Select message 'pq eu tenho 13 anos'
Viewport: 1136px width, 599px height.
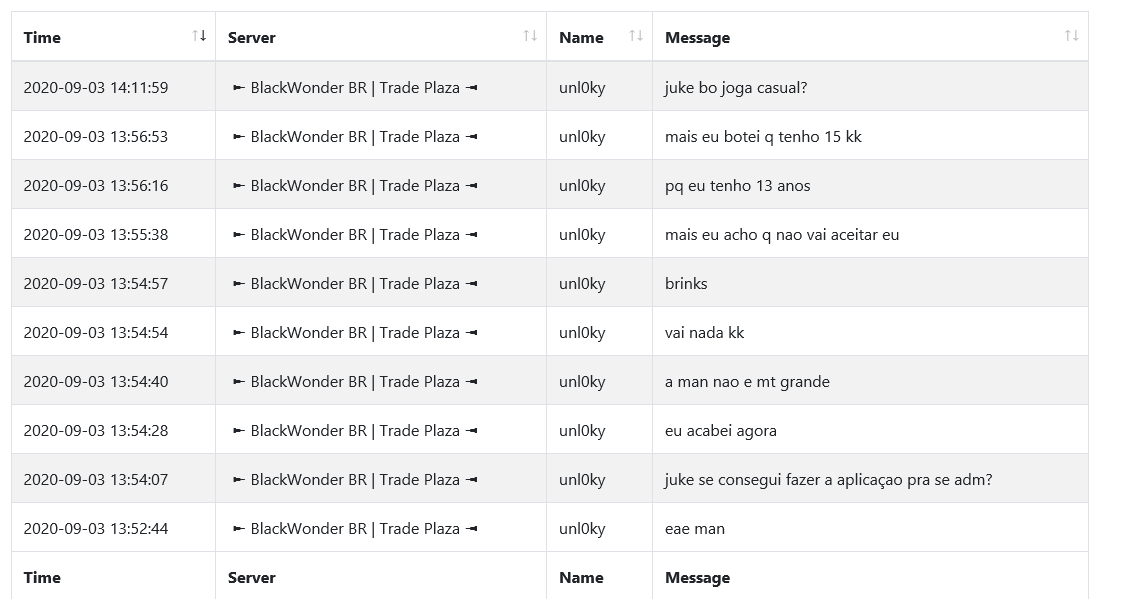pyautogui.click(x=738, y=186)
